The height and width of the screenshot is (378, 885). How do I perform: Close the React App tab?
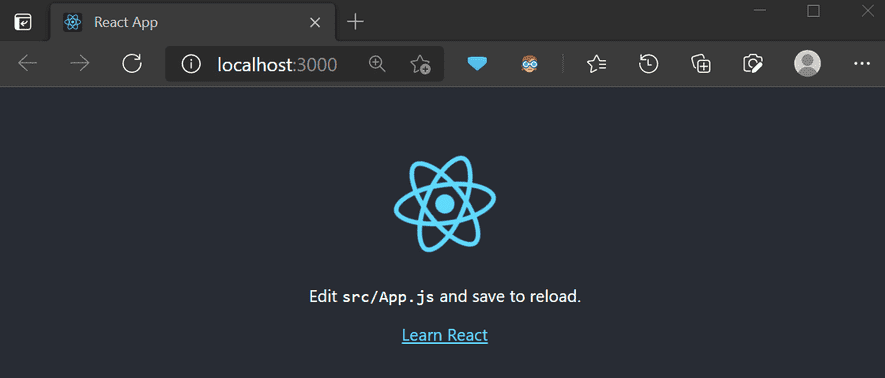(x=316, y=23)
